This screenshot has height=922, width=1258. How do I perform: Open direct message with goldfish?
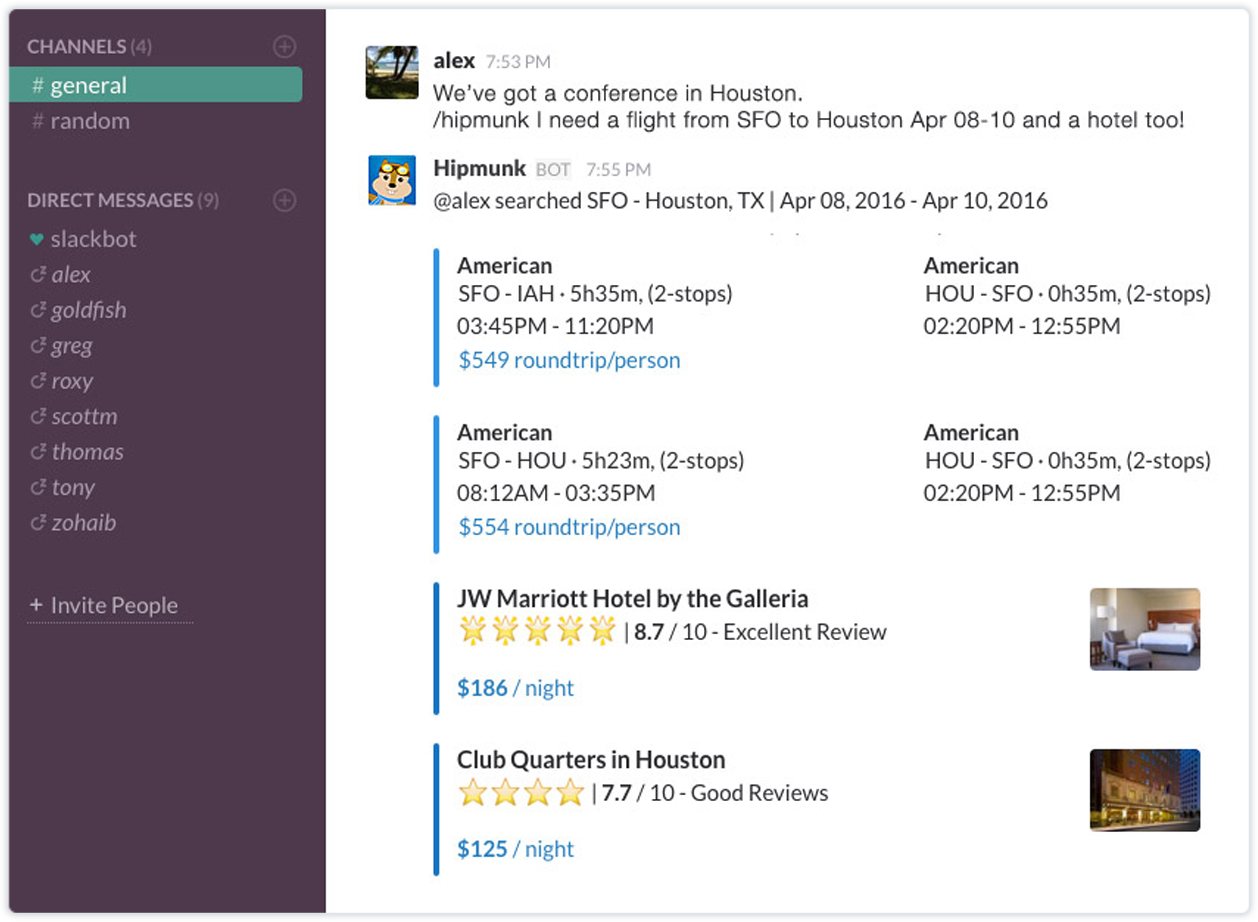coord(89,311)
